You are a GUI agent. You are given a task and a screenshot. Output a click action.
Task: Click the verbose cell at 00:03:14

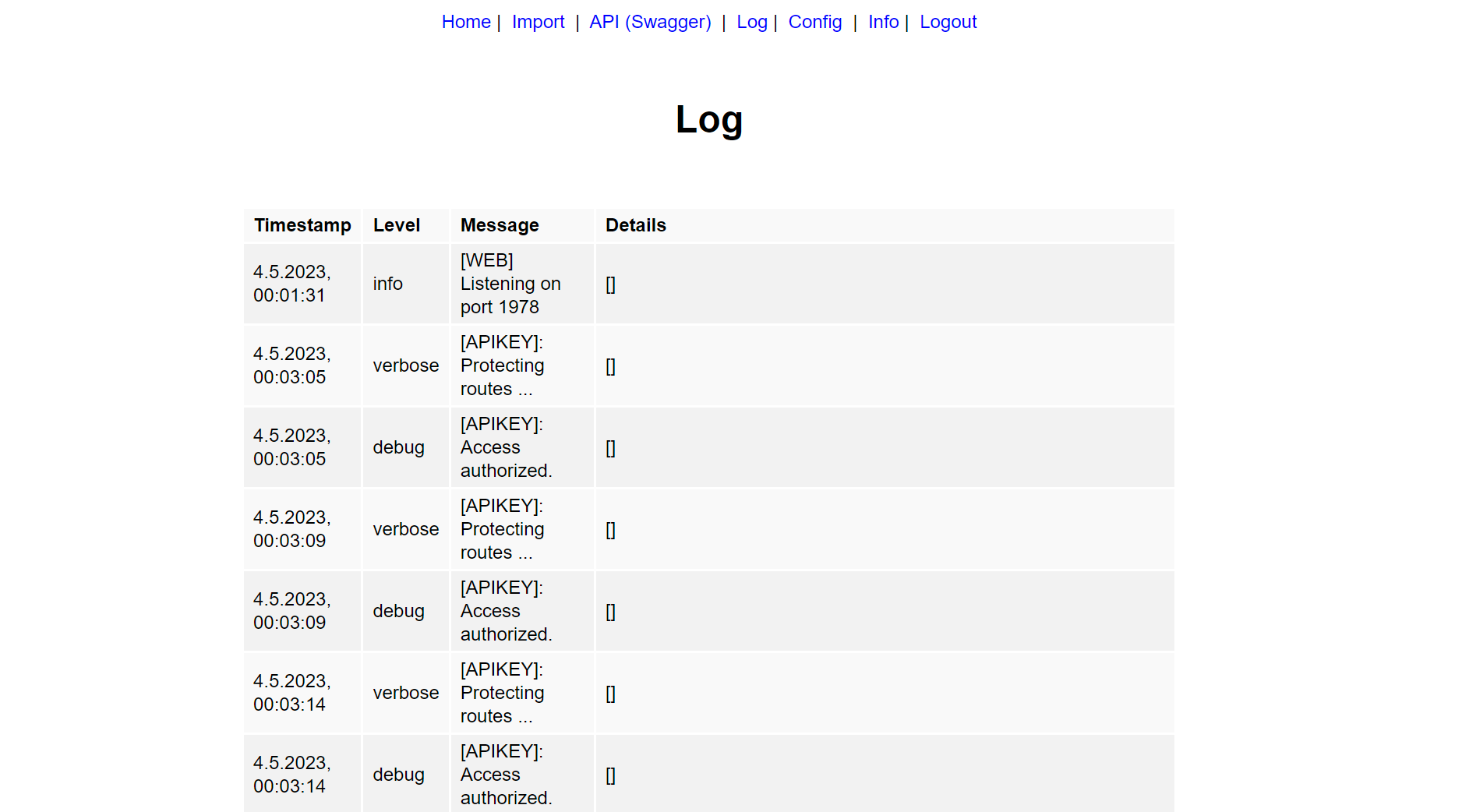tap(406, 693)
